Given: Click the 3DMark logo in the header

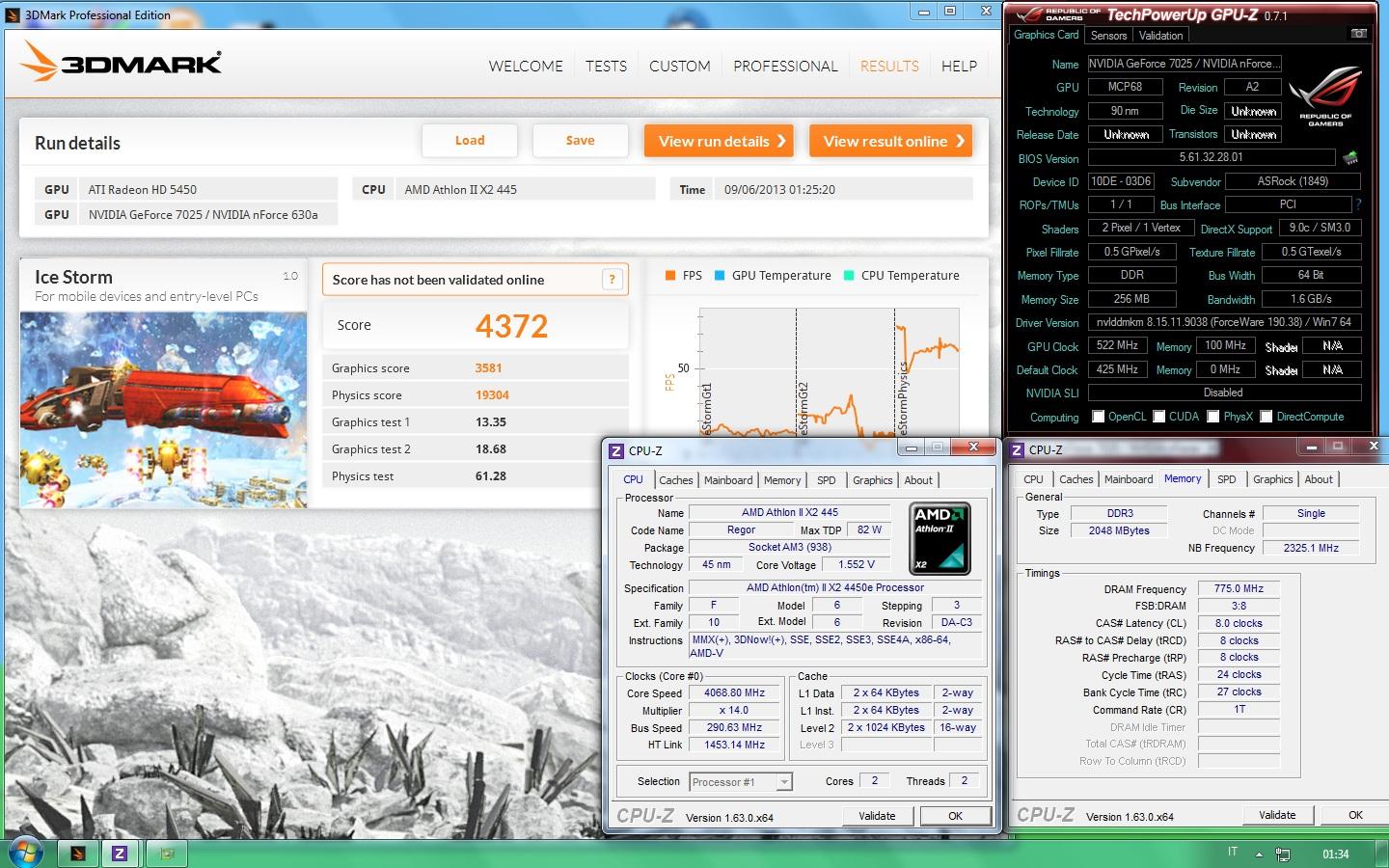Looking at the screenshot, I should (x=121, y=63).
